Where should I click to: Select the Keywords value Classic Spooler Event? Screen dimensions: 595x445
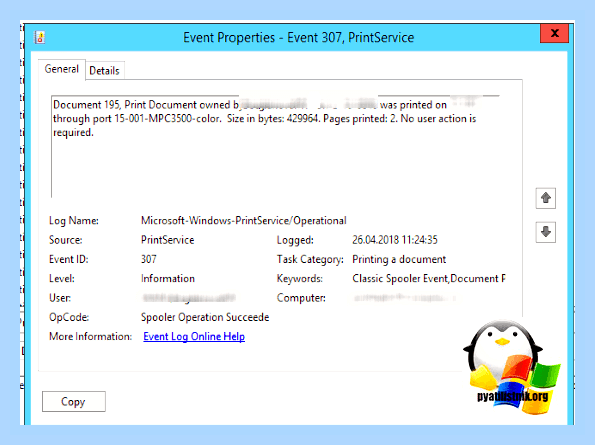[429, 279]
